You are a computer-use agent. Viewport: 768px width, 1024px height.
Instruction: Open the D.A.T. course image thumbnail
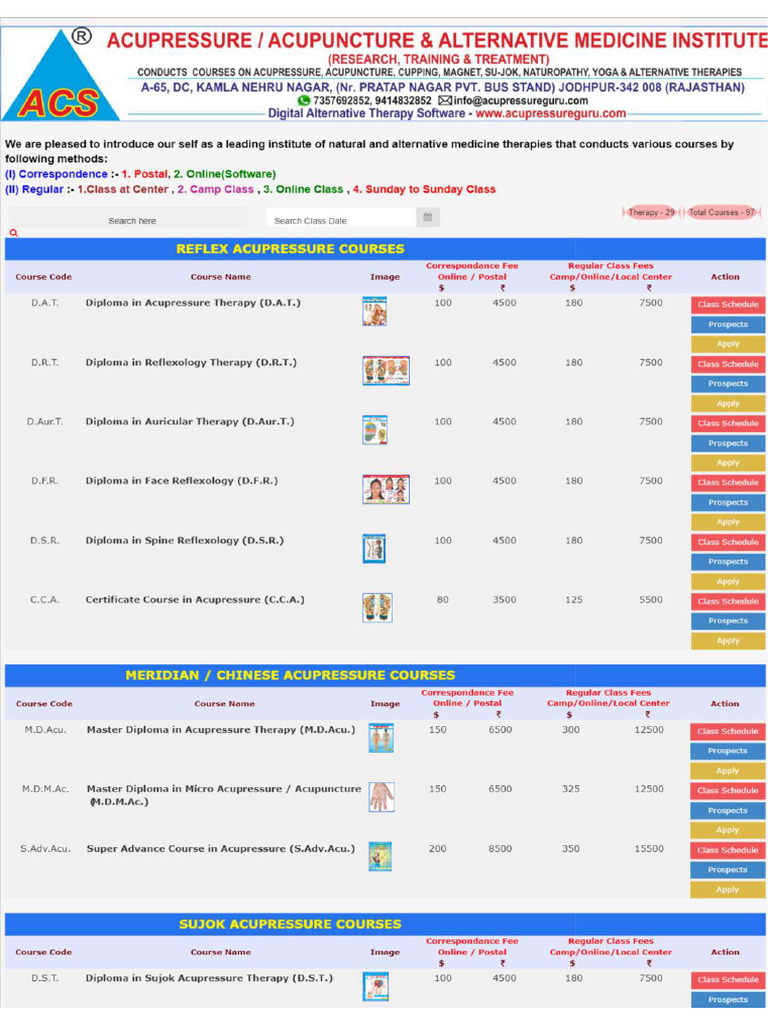tap(375, 312)
